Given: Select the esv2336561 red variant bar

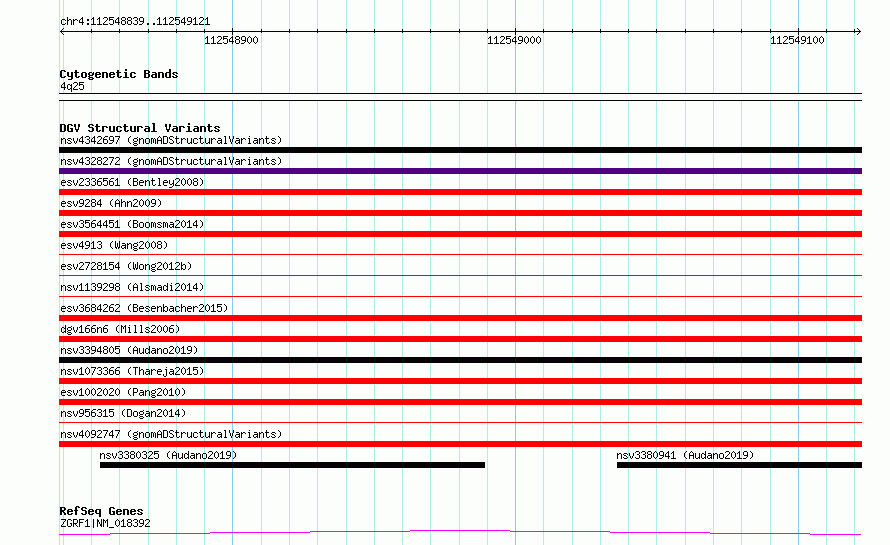Looking at the screenshot, I should 460,192.
